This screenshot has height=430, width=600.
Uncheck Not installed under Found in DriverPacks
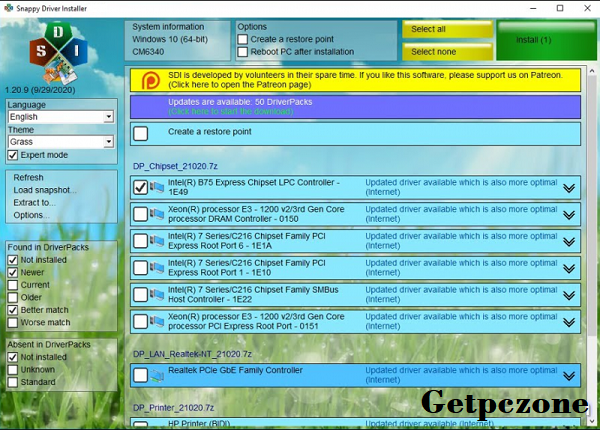(x=13, y=260)
